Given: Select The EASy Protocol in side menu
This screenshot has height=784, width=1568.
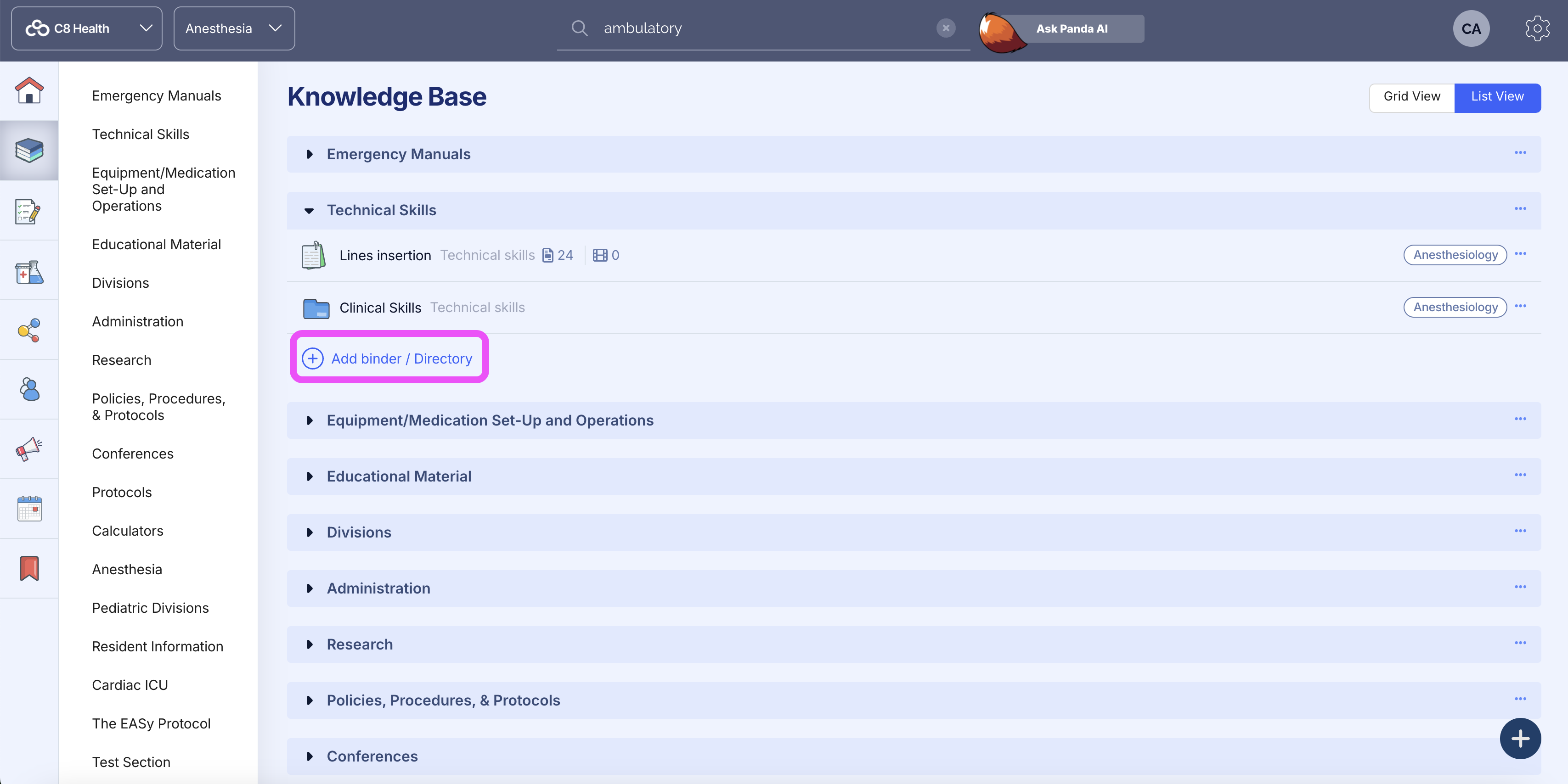Looking at the screenshot, I should click(x=151, y=724).
